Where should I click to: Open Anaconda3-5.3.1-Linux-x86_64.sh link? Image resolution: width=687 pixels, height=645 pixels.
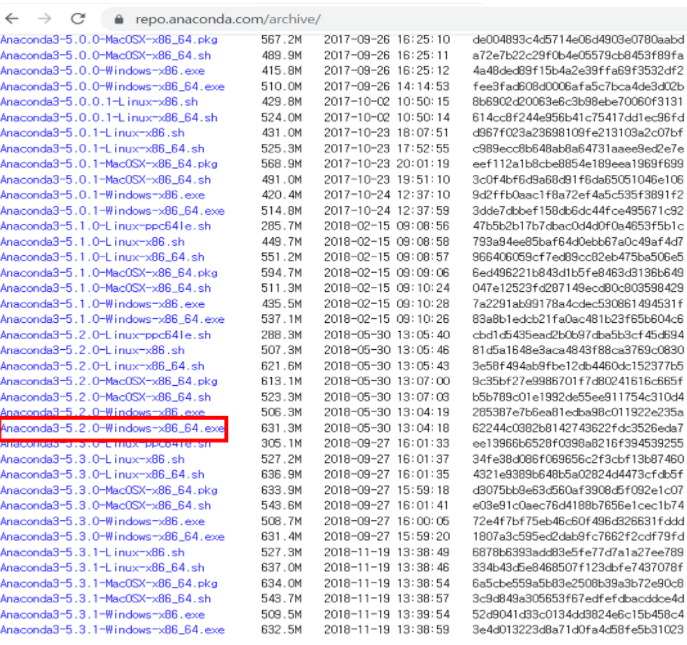coord(102,568)
